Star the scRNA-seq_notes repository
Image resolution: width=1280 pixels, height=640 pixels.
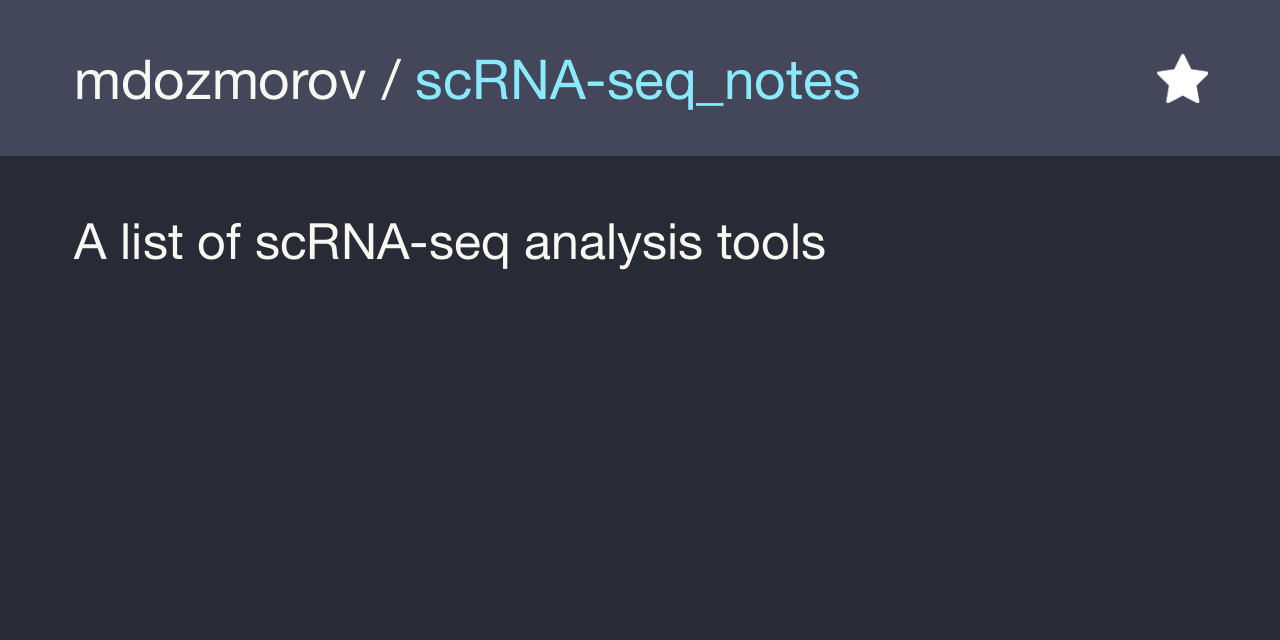(1182, 80)
